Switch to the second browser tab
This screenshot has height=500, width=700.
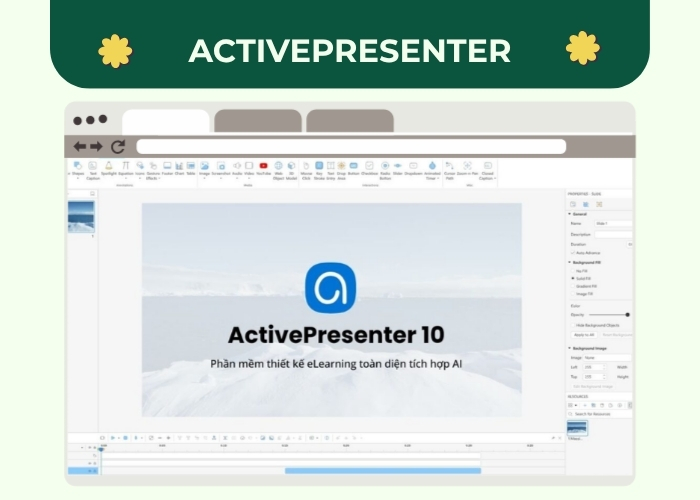(258, 121)
